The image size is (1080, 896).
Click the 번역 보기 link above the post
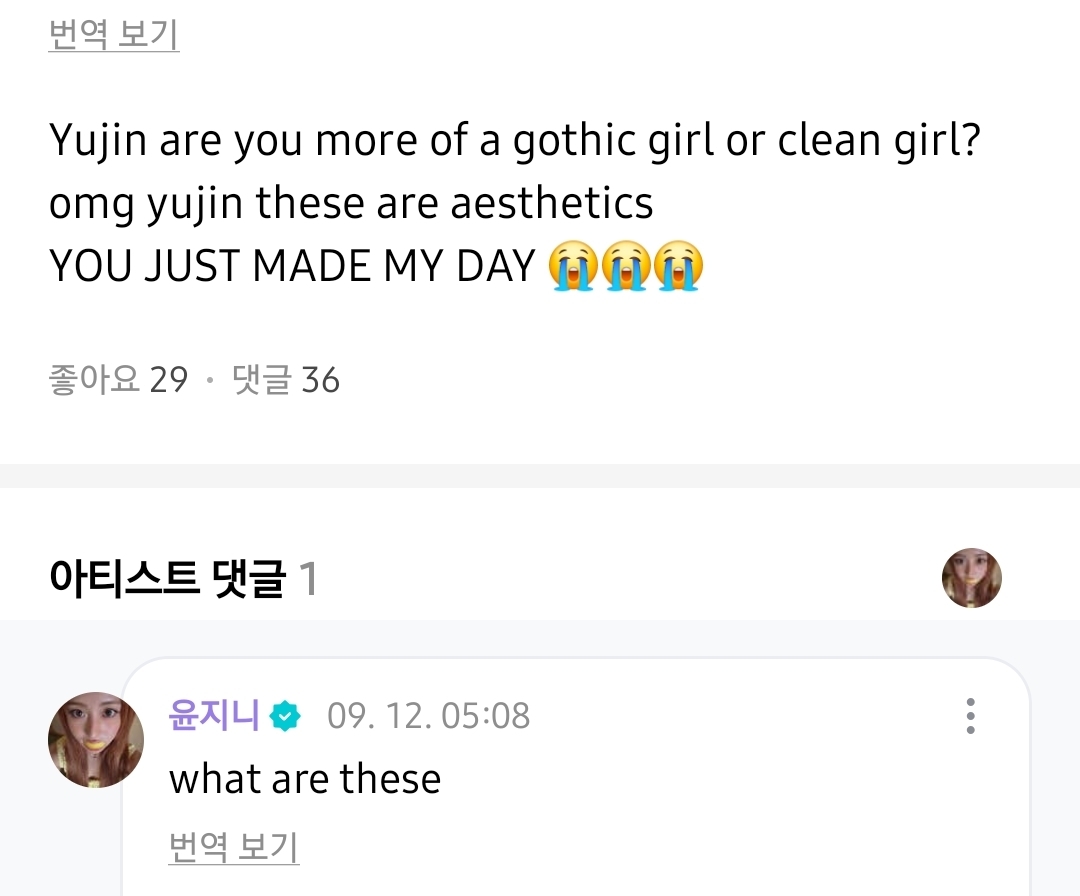point(113,36)
